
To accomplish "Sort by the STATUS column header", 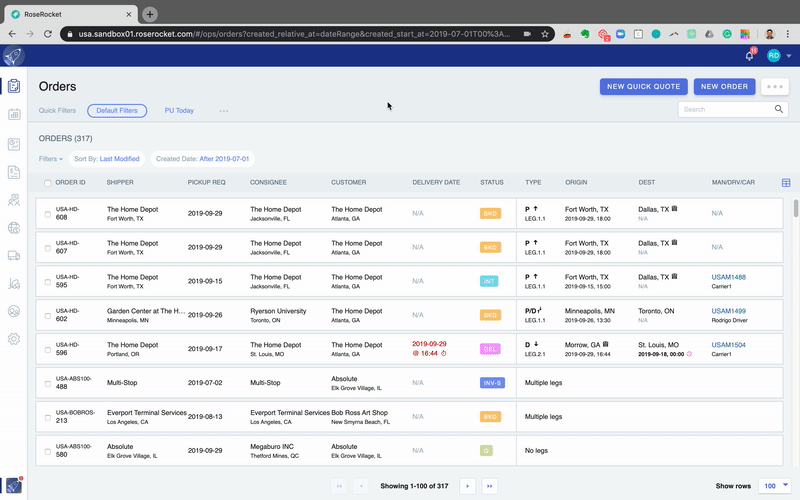I will point(491,182).
